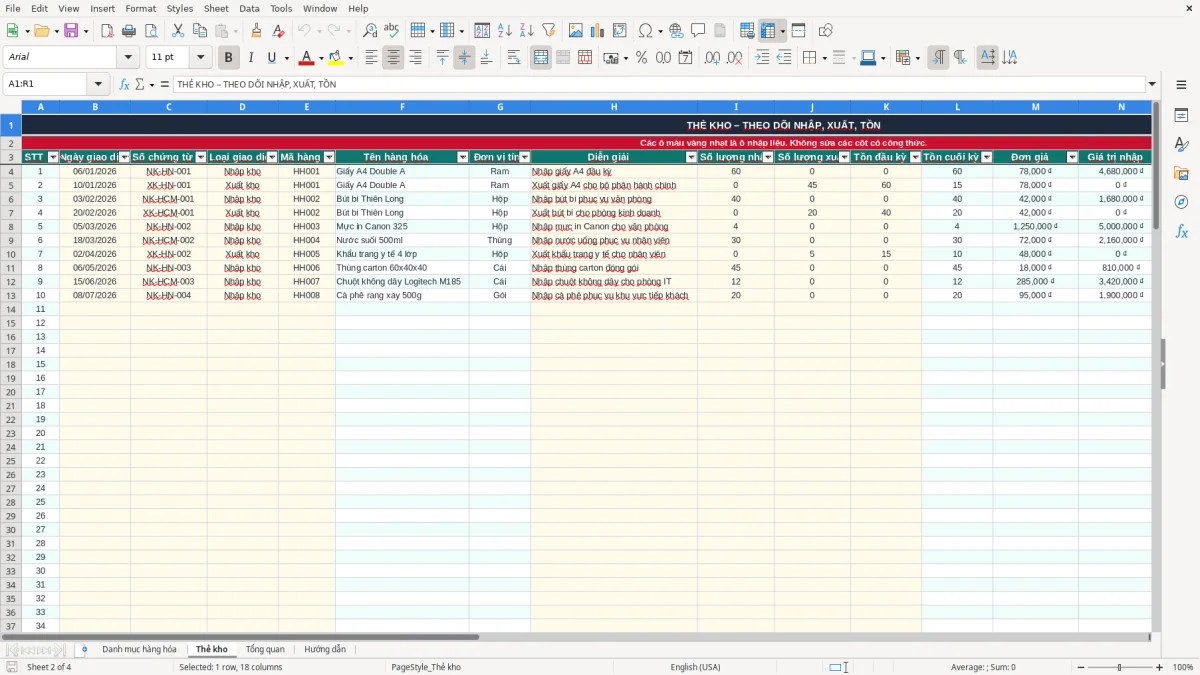Export directly as PDF
1200x675 pixels.
pyautogui.click(x=107, y=31)
